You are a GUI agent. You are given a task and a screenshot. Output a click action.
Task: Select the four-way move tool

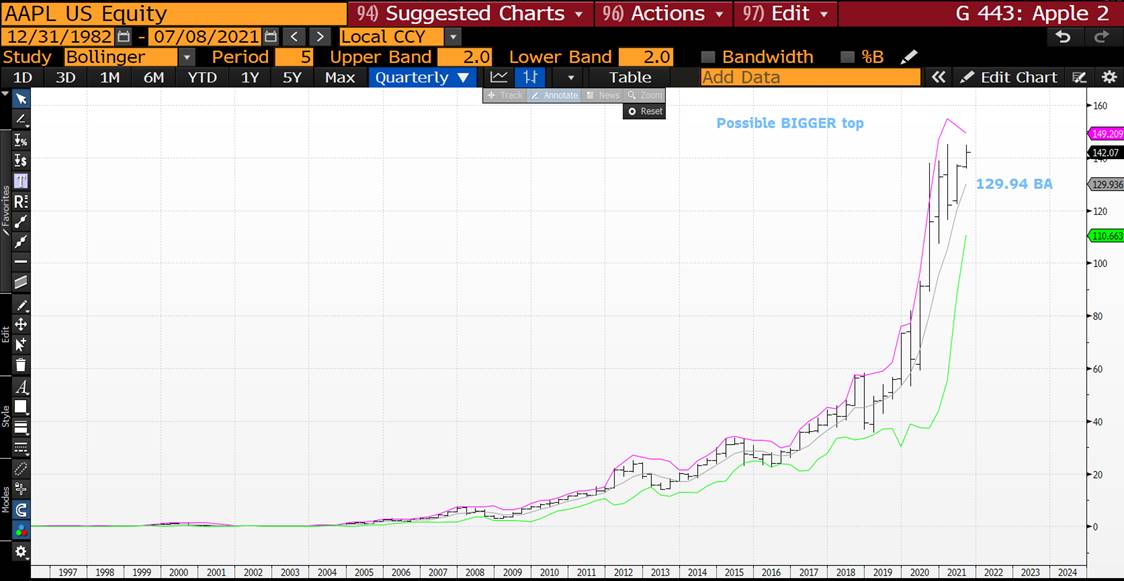pyautogui.click(x=21, y=325)
